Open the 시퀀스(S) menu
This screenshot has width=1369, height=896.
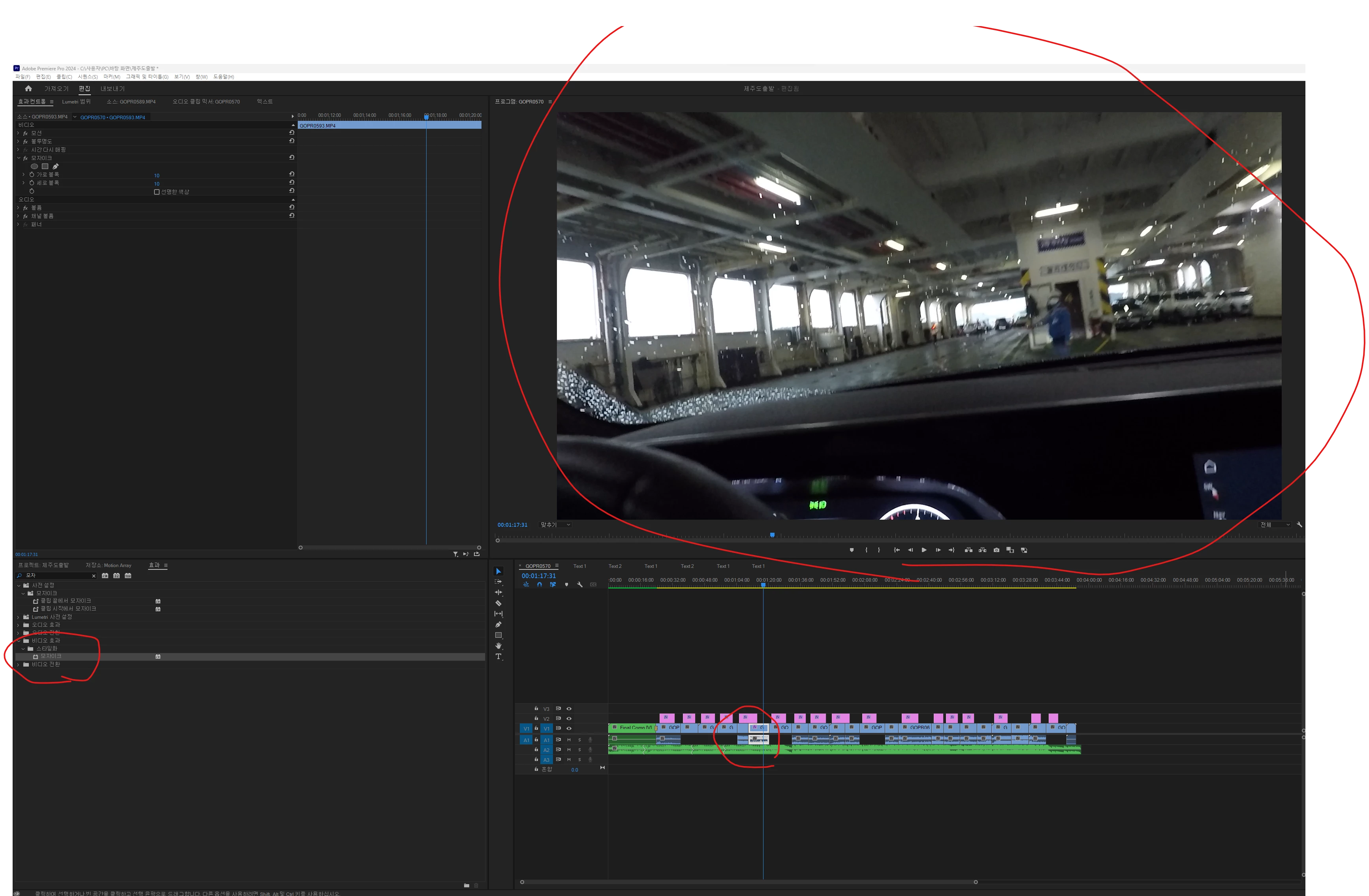tap(87, 77)
